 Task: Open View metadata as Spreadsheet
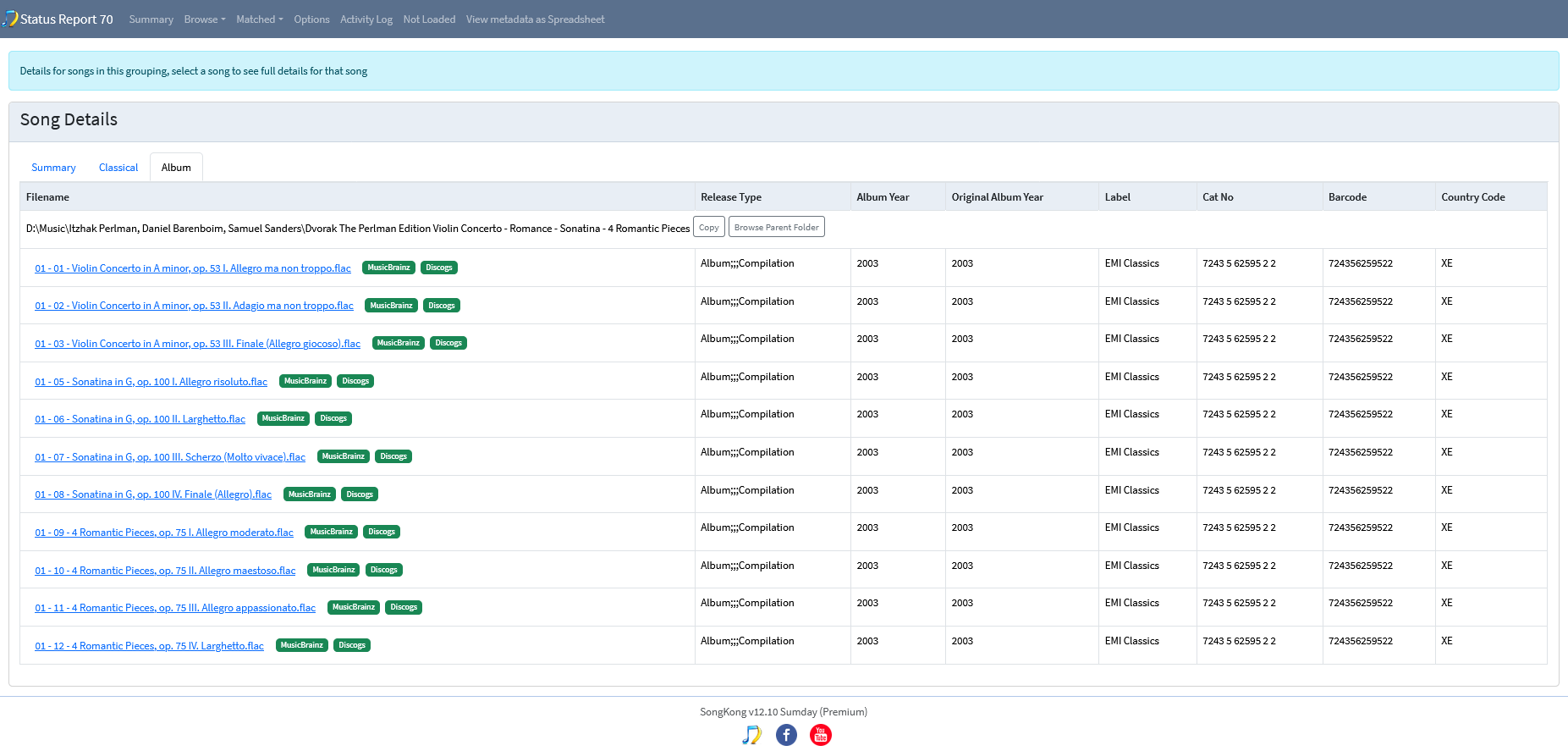[536, 19]
